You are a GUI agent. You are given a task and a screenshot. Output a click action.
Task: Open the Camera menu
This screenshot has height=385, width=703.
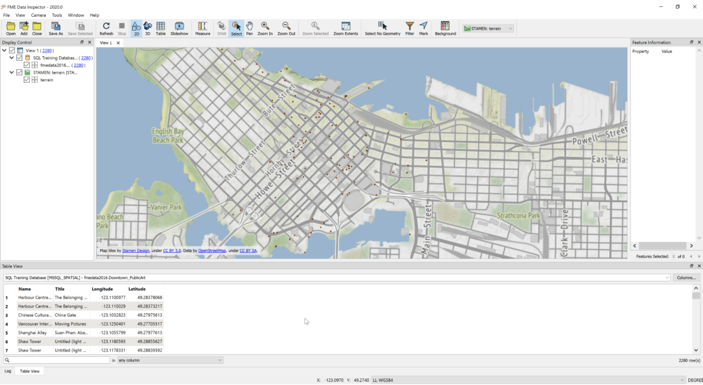click(x=38, y=15)
